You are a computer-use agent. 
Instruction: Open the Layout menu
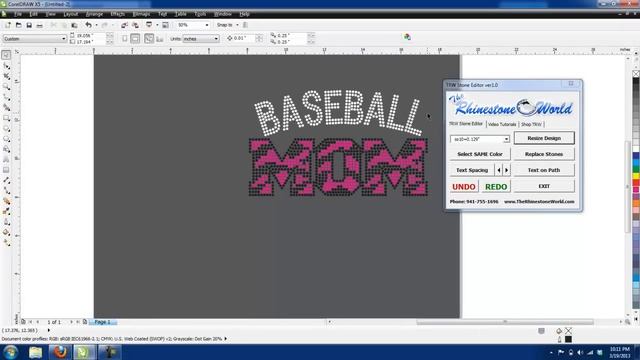pyautogui.click(x=71, y=14)
